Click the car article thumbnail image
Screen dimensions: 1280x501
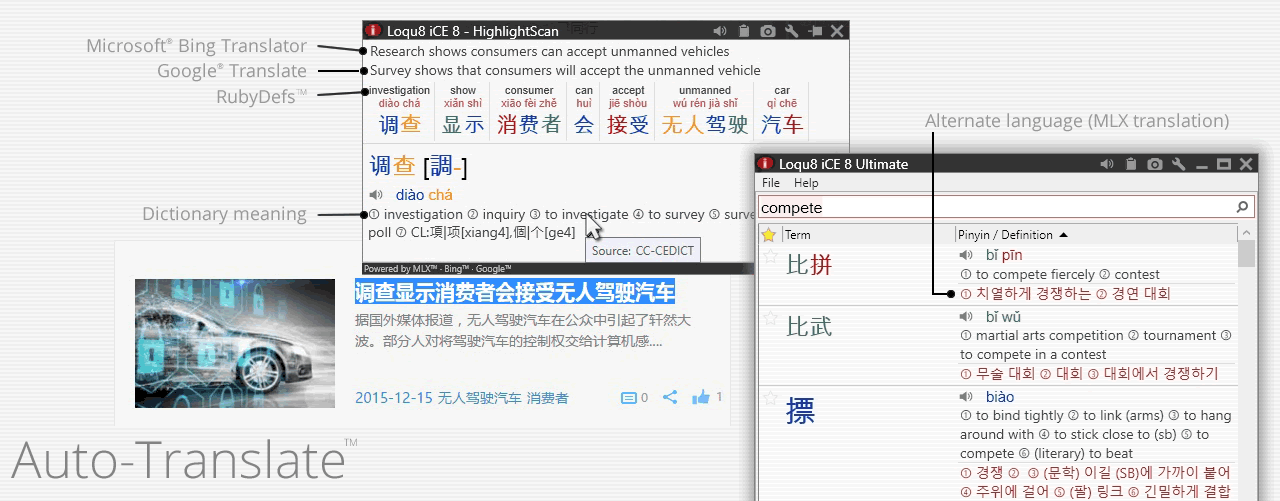pos(235,344)
